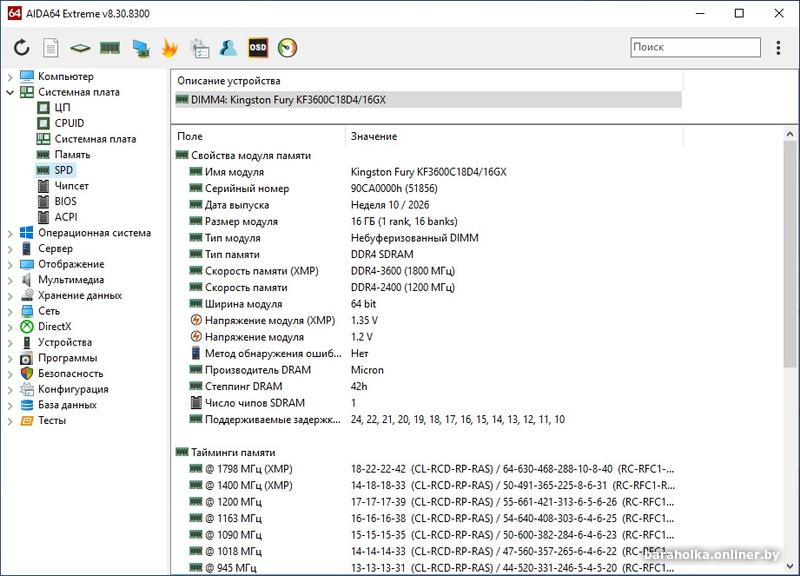Expand the Программы tree node

tap(10, 359)
